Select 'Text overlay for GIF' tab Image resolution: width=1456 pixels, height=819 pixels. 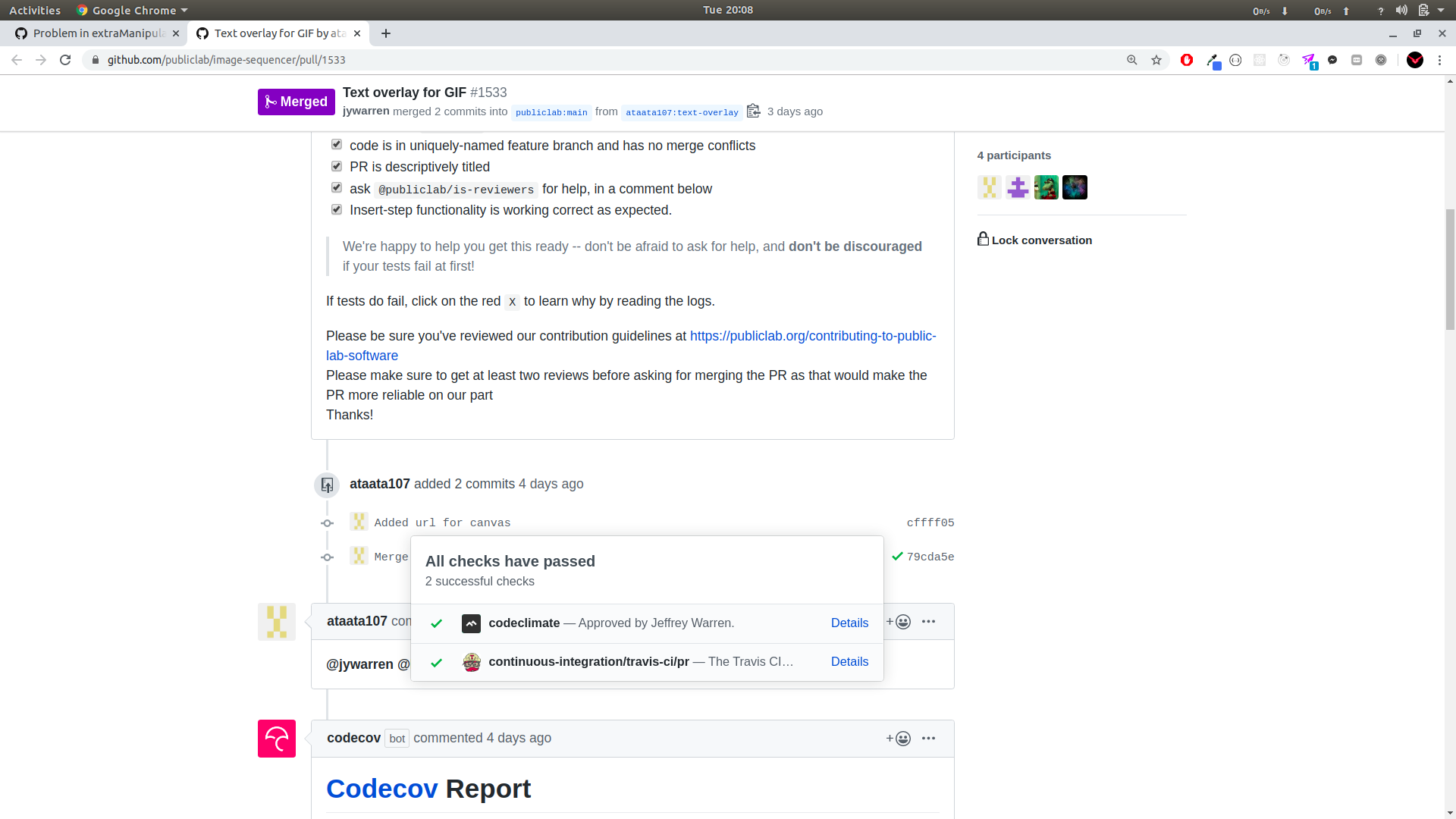278,33
